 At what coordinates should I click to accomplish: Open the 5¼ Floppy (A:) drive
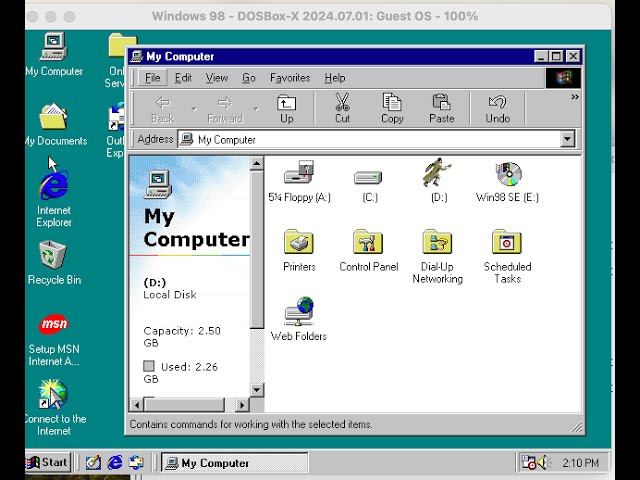coord(299,181)
